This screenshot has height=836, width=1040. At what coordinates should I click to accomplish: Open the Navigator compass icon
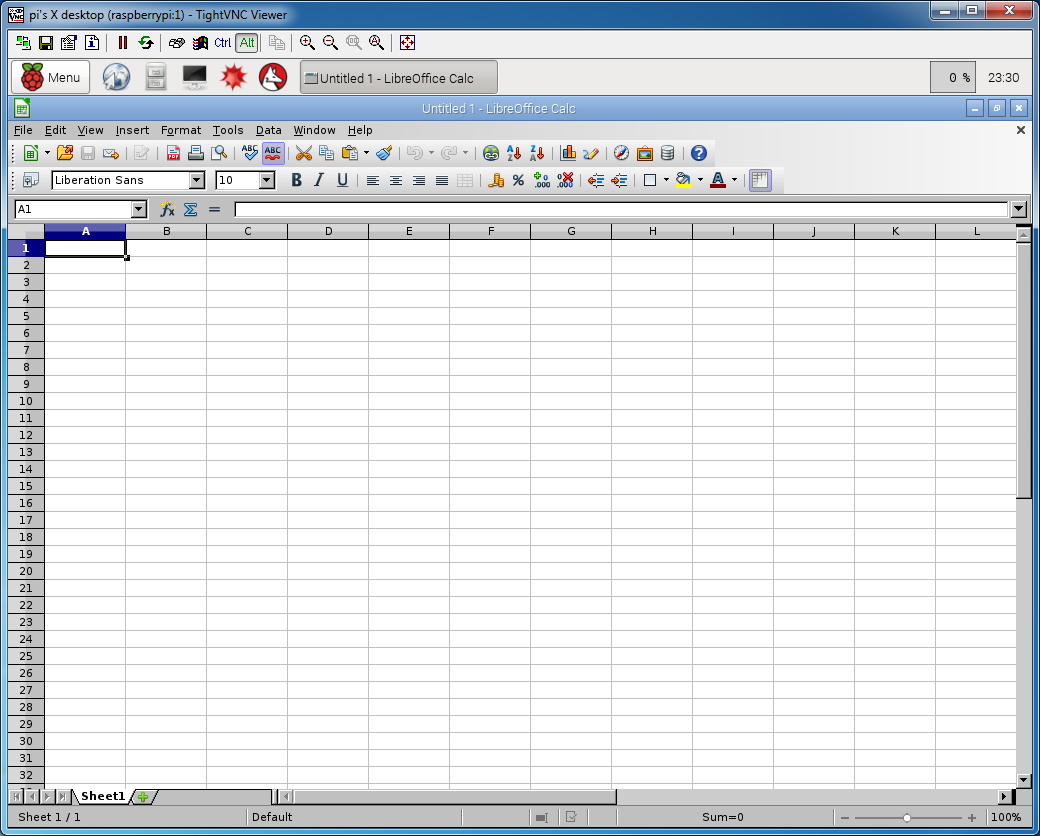pos(621,153)
